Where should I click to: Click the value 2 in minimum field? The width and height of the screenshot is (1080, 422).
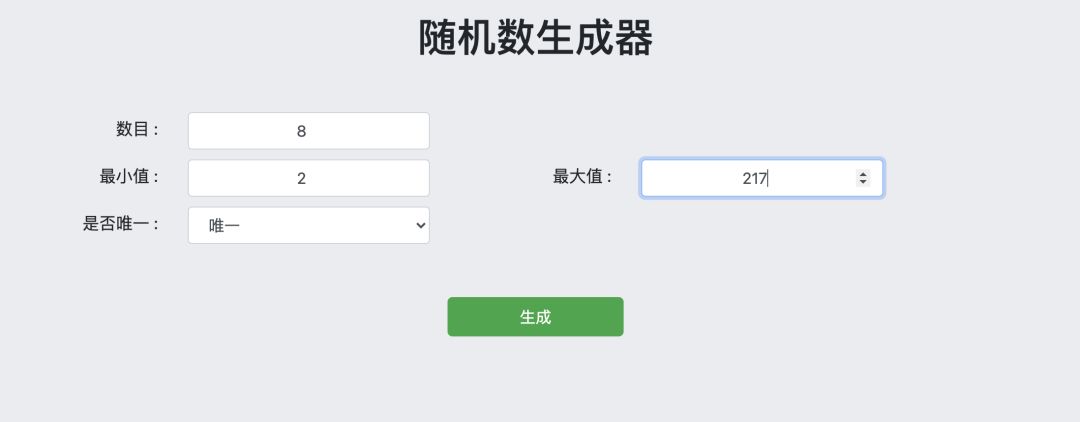click(x=301, y=179)
